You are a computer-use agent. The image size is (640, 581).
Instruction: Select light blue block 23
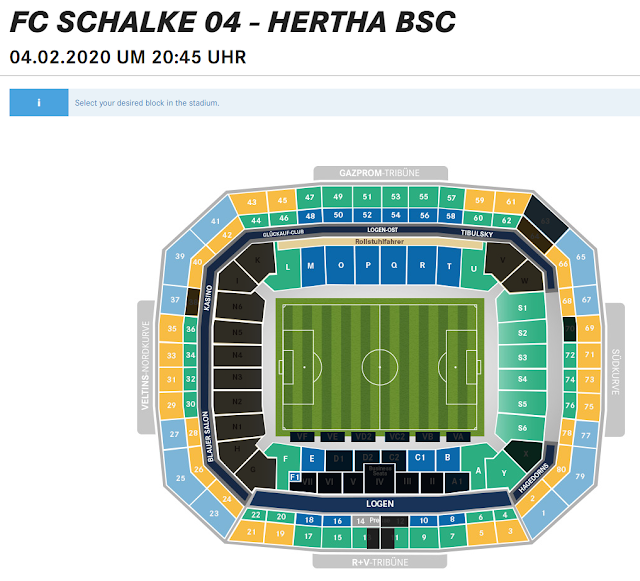click(214, 513)
